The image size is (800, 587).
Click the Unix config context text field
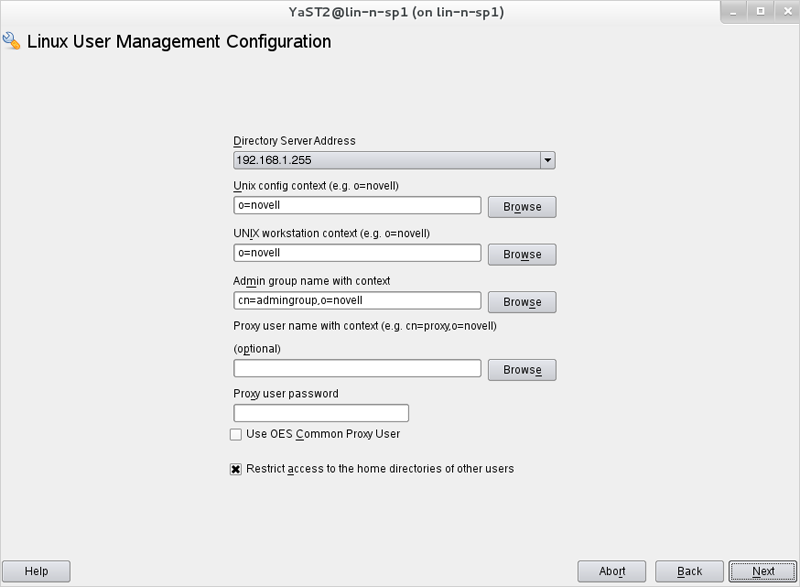click(357, 205)
